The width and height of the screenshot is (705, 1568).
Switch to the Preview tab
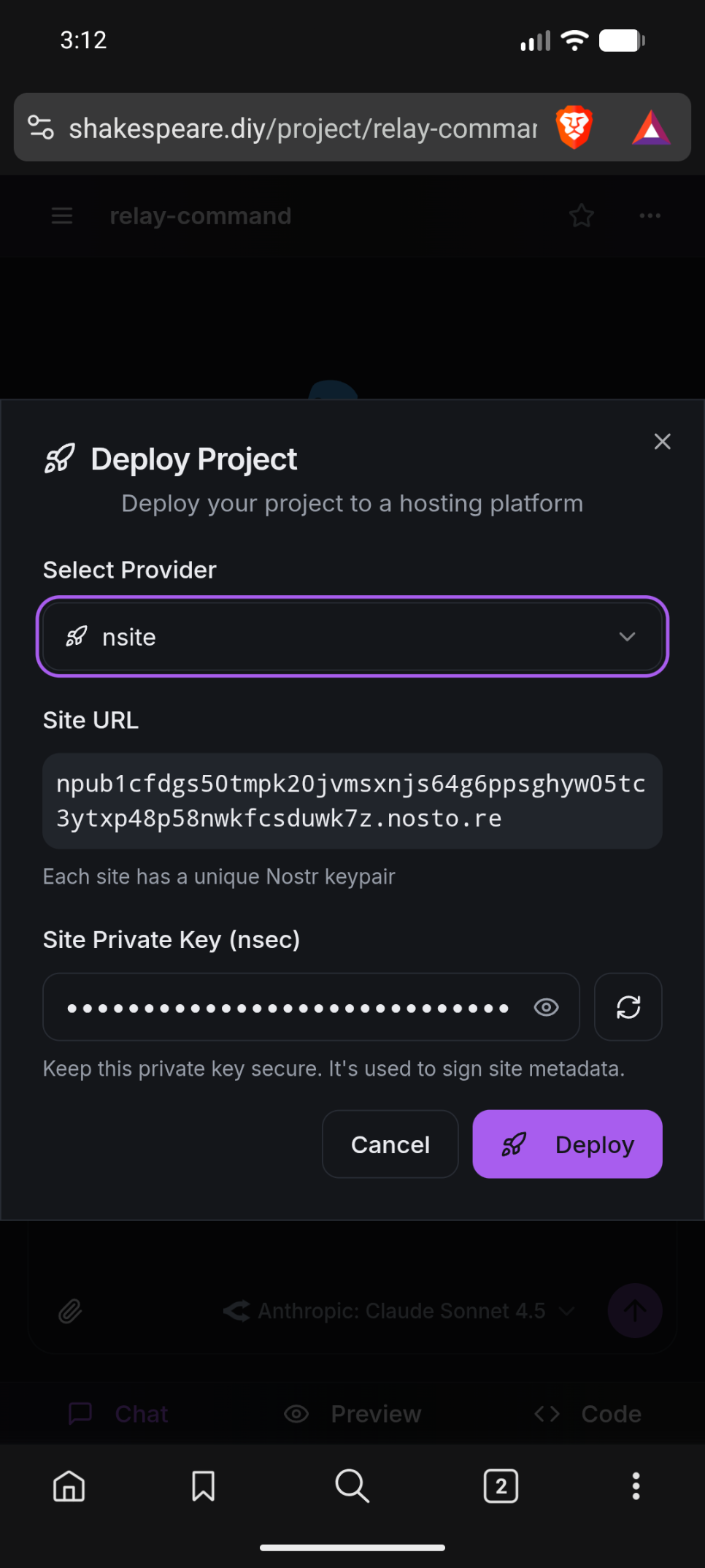352,1414
